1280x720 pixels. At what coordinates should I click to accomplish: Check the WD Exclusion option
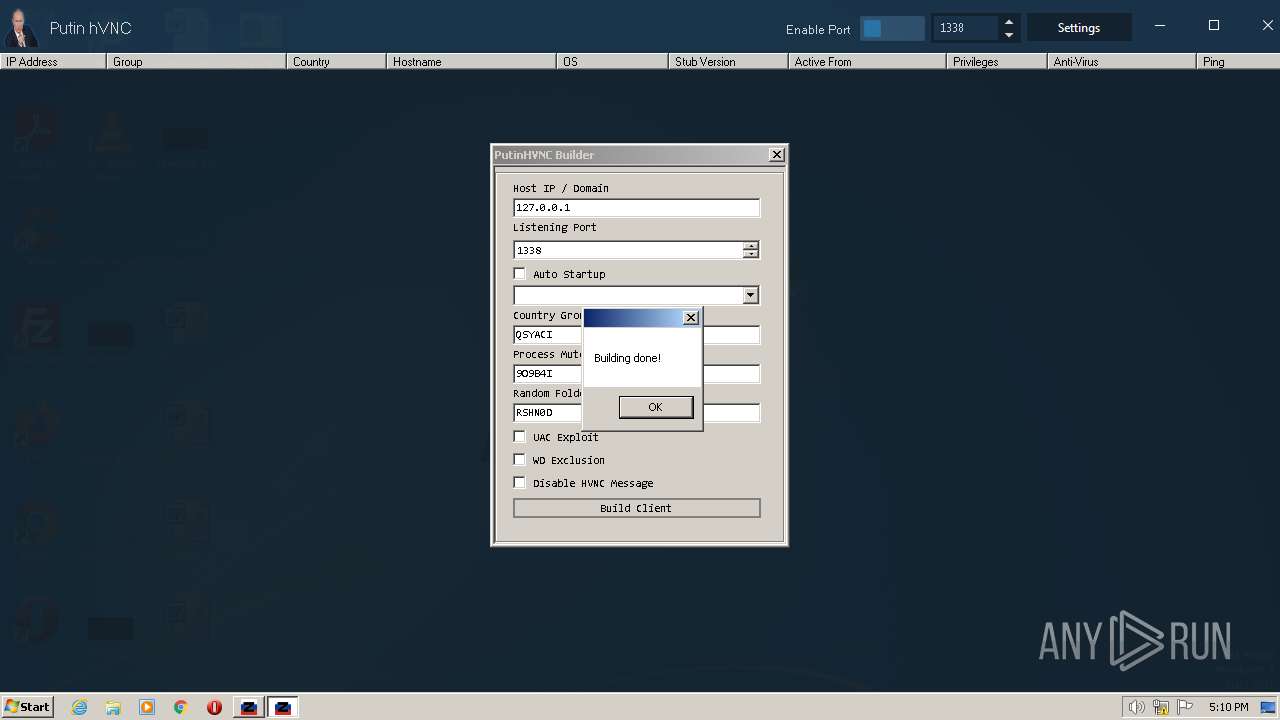[519, 459]
